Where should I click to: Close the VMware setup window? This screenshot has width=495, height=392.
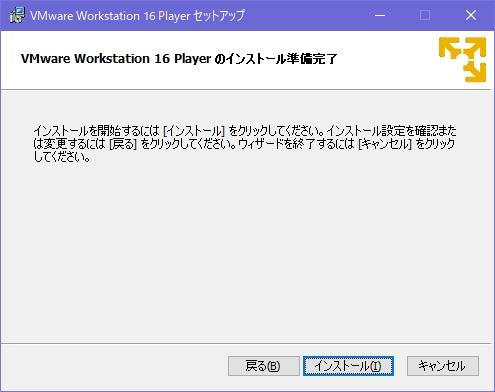click(x=471, y=15)
